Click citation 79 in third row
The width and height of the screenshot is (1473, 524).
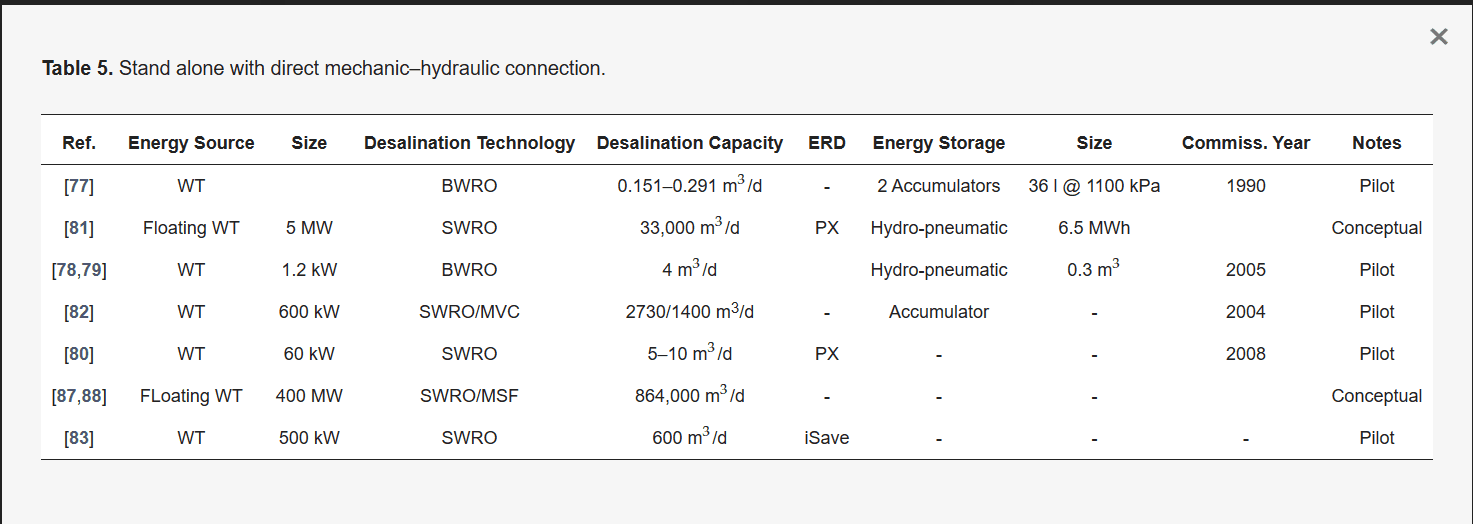91,270
